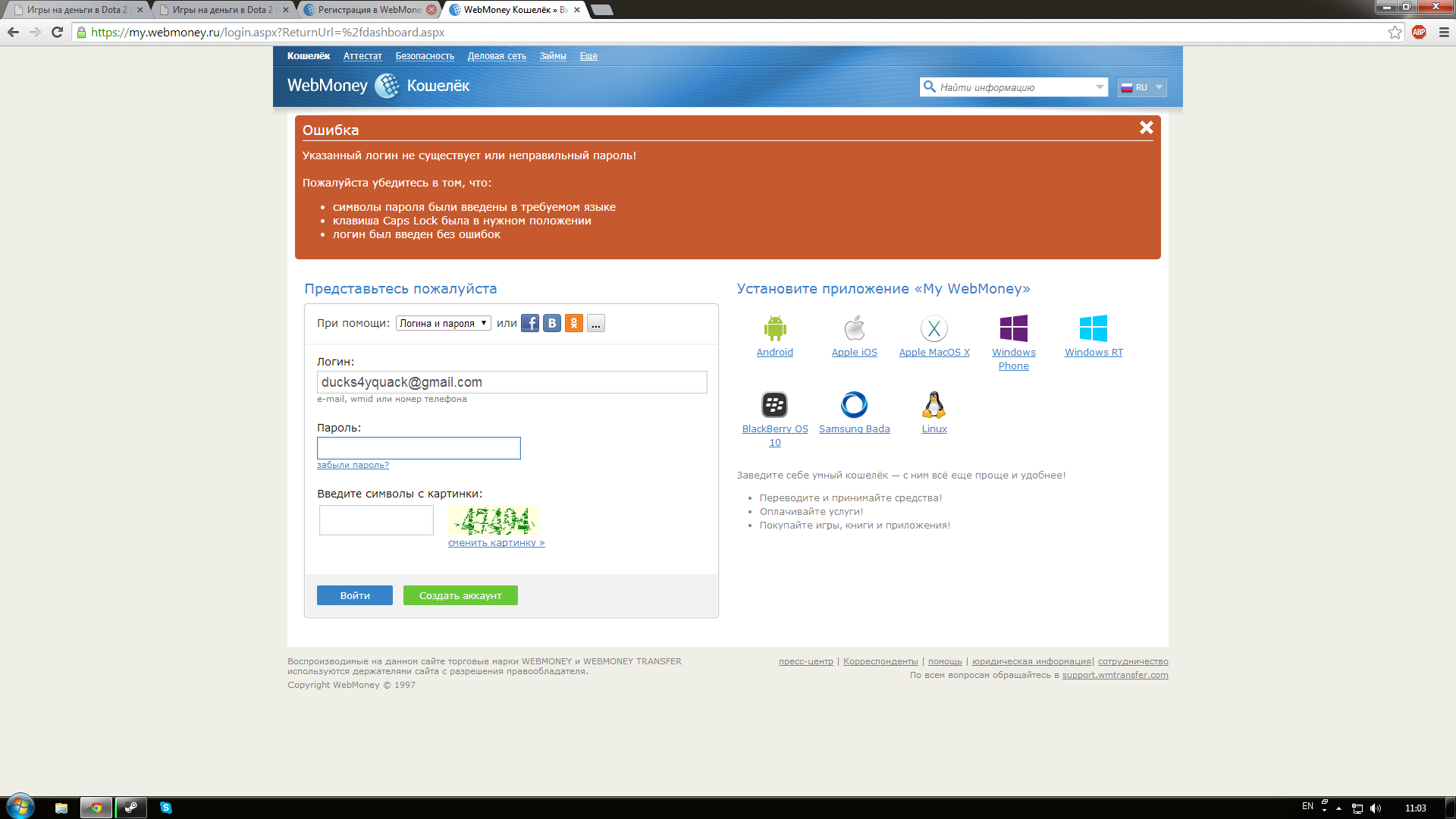
Task: Open the Samsung Bada app icon
Action: (854, 404)
